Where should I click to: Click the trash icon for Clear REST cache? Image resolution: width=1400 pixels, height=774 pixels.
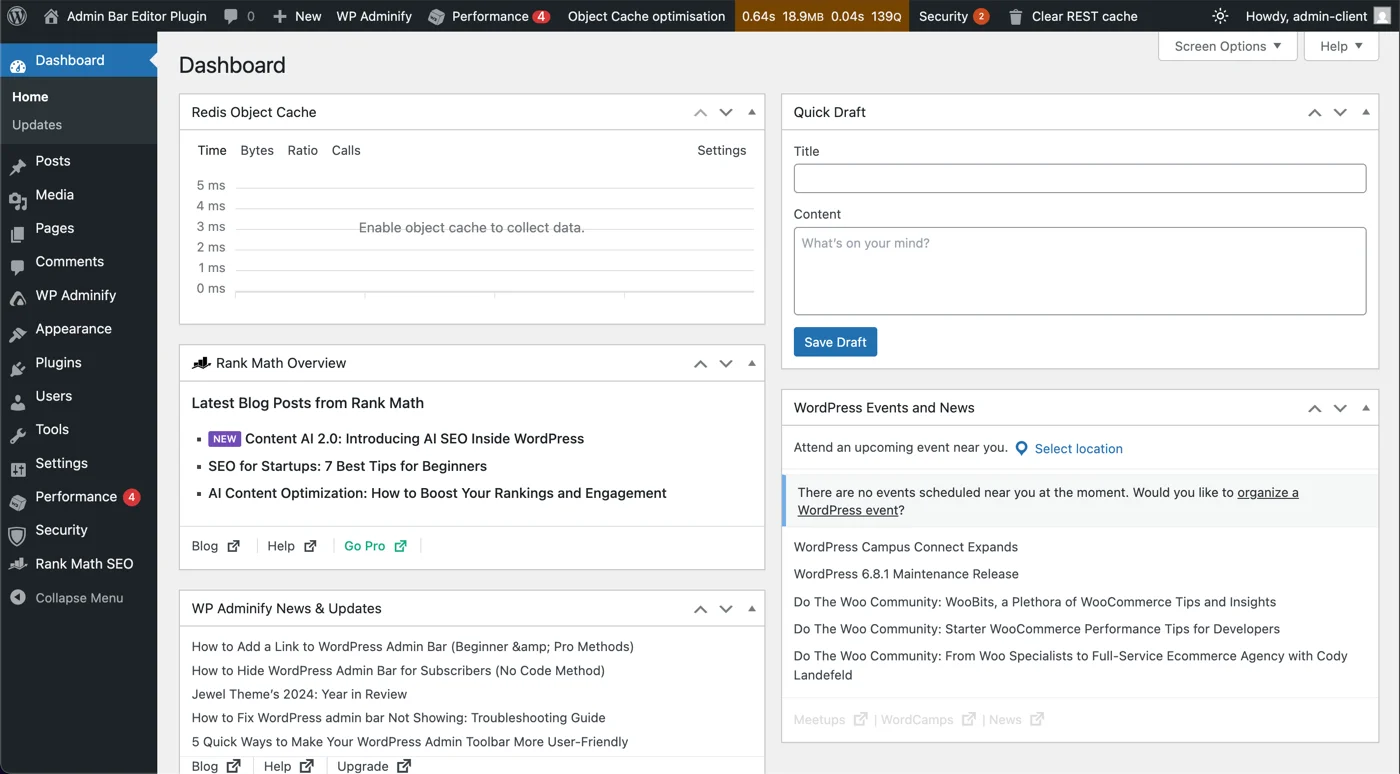1015,16
